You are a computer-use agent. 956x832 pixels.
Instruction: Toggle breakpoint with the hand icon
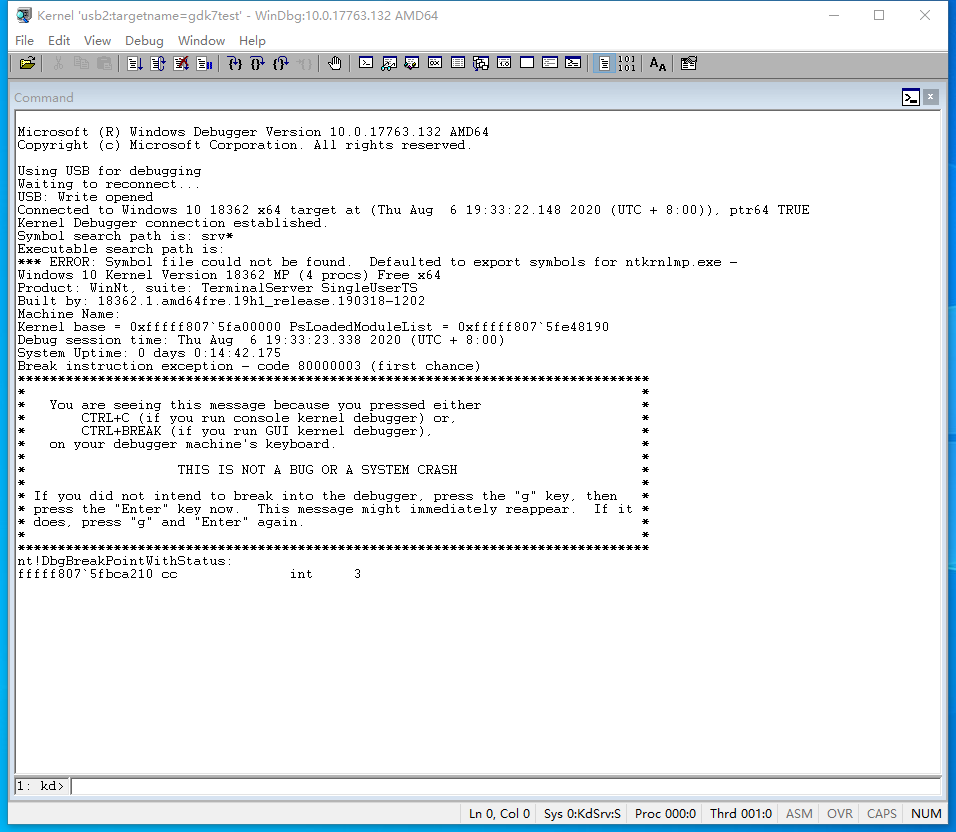tap(335, 63)
